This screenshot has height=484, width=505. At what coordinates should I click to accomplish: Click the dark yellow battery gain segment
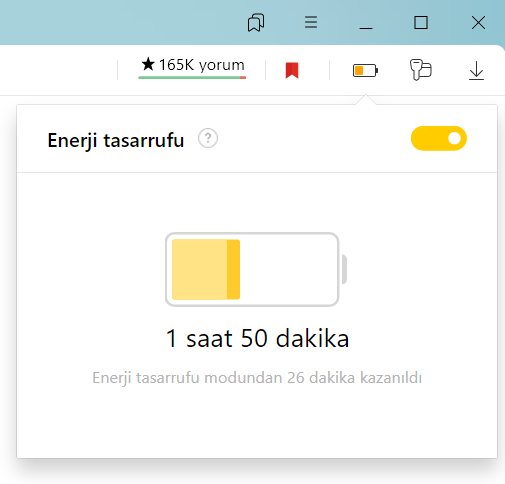233,269
